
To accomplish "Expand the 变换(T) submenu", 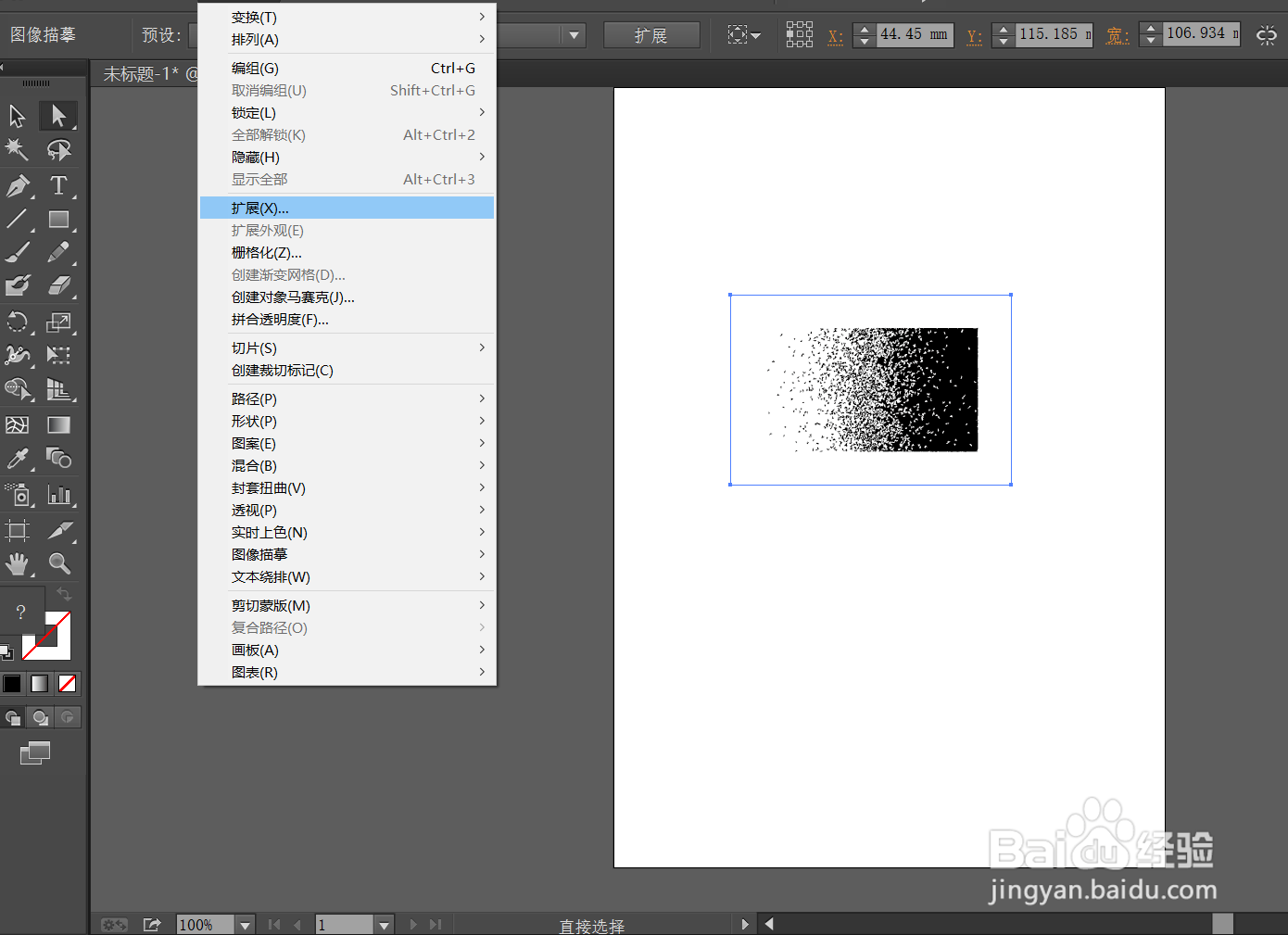I will [347, 17].
